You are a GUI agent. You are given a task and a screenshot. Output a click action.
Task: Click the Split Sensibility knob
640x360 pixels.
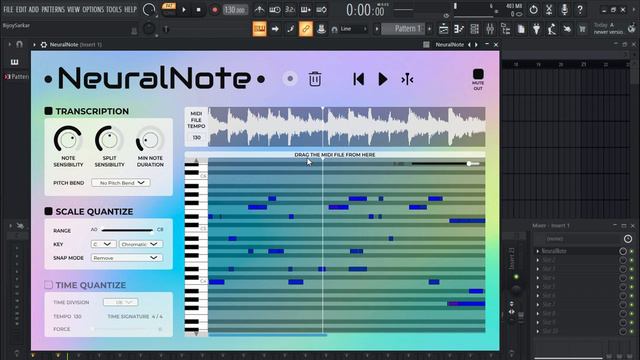coord(109,140)
